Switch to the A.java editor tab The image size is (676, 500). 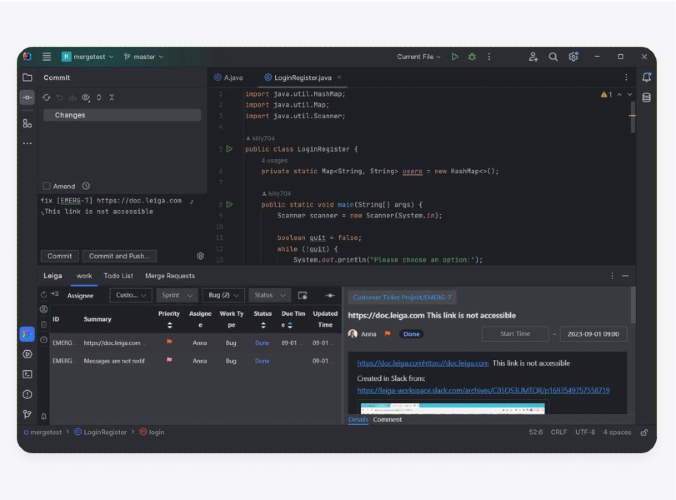pyautogui.click(x=229, y=78)
